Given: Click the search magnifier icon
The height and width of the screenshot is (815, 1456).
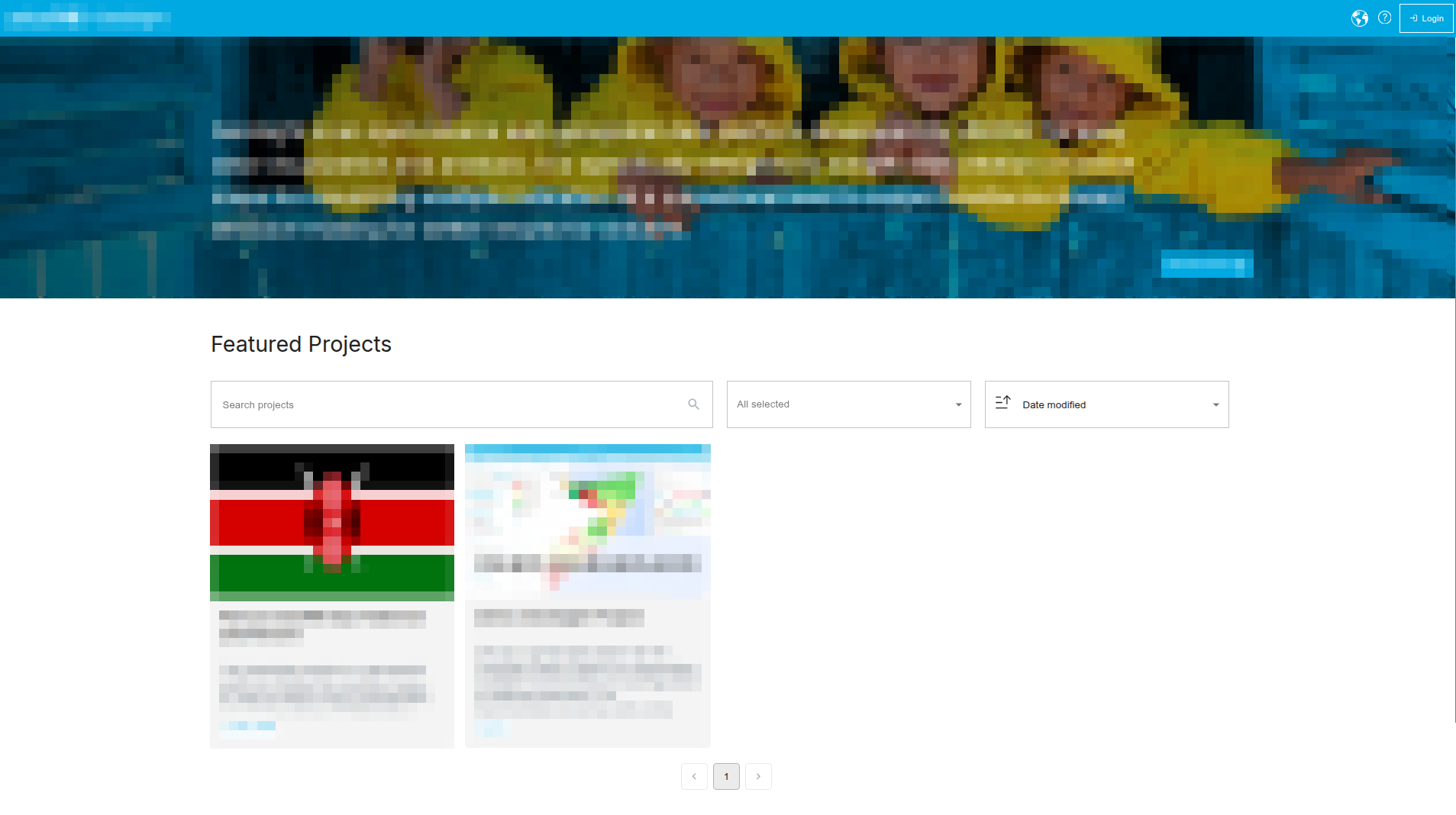Looking at the screenshot, I should pyautogui.click(x=693, y=404).
